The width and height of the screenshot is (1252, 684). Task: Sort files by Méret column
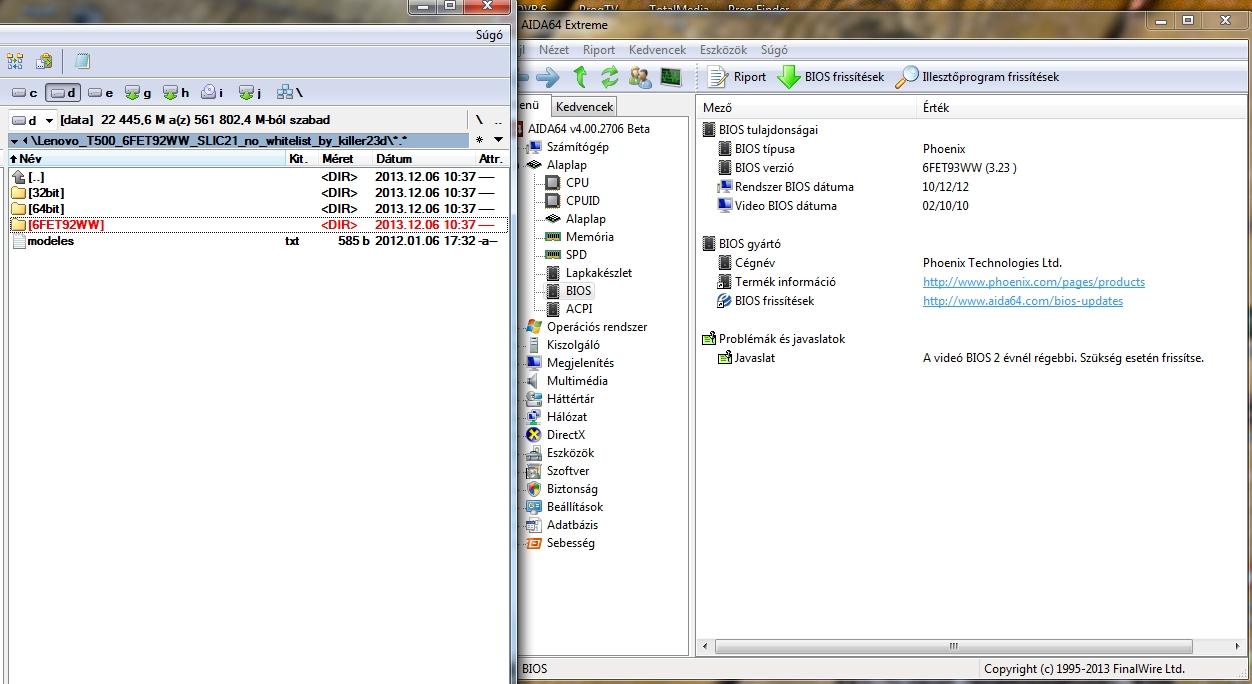point(345,159)
